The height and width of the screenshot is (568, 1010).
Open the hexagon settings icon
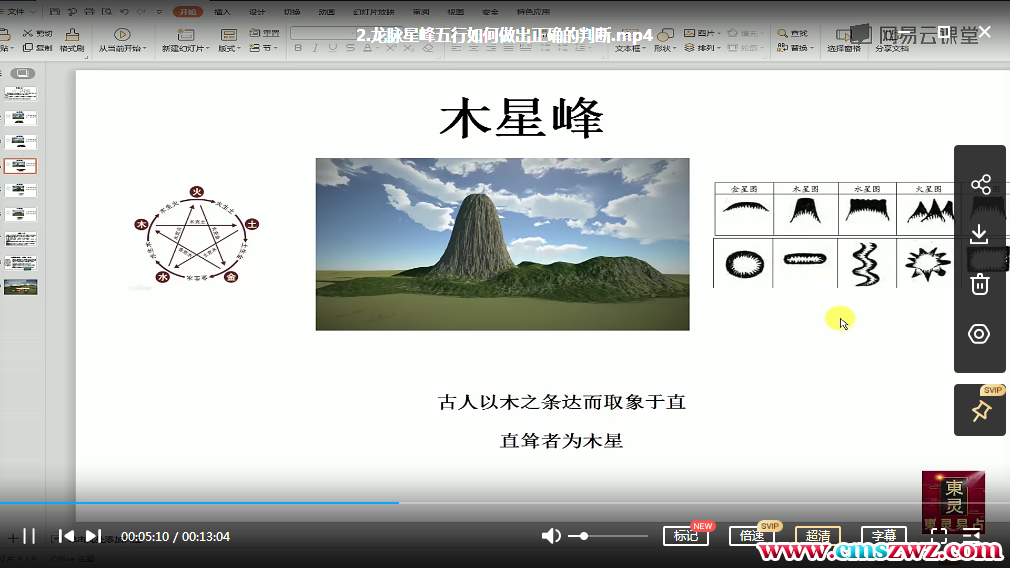(980, 334)
